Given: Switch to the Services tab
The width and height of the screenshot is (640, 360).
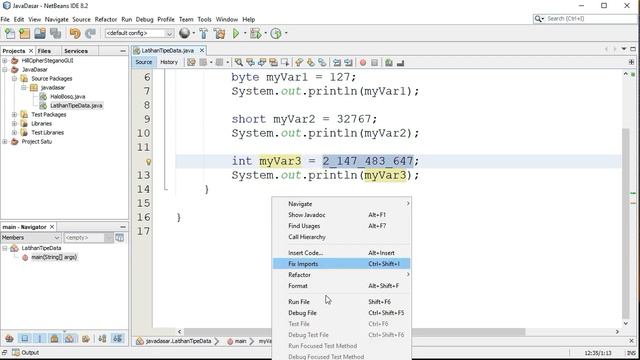Looking at the screenshot, I should (x=76, y=51).
